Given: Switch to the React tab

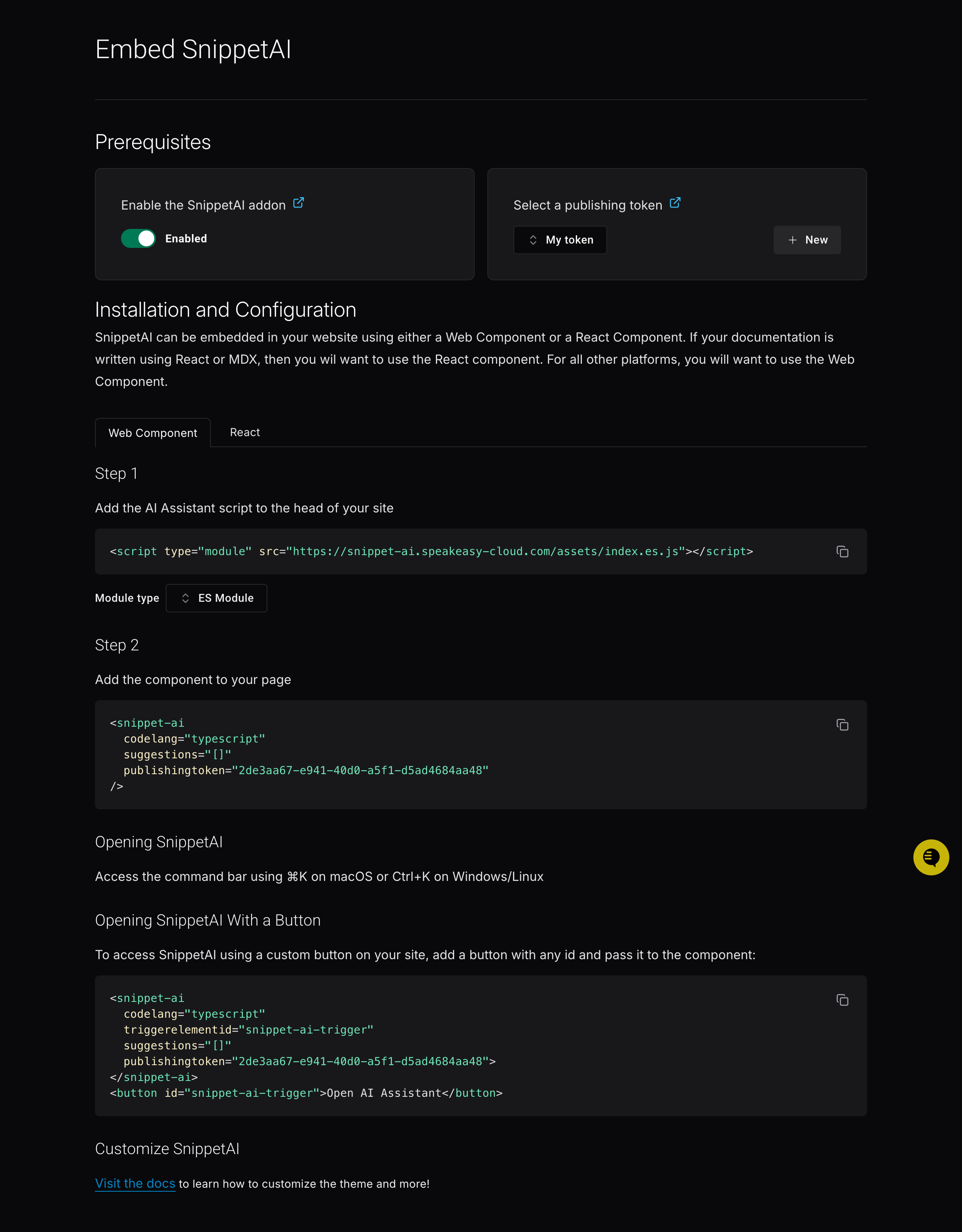Looking at the screenshot, I should (x=244, y=432).
